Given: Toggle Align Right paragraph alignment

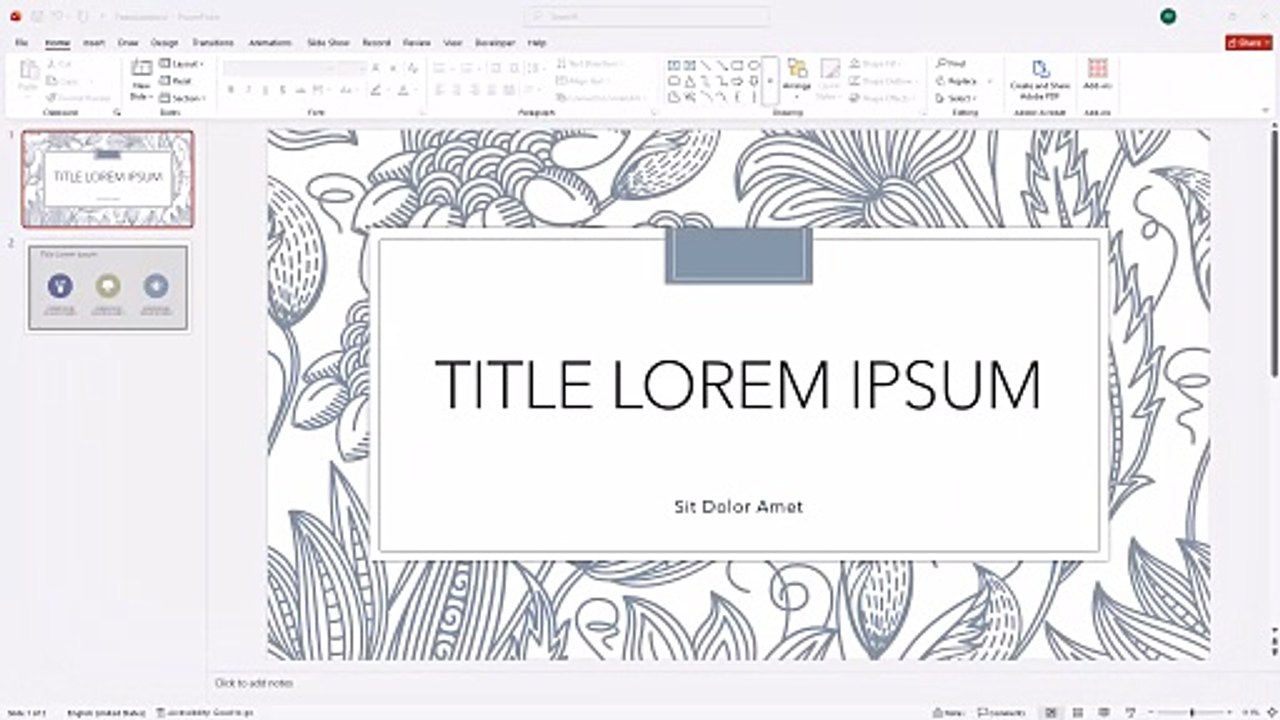Looking at the screenshot, I should click(x=475, y=90).
